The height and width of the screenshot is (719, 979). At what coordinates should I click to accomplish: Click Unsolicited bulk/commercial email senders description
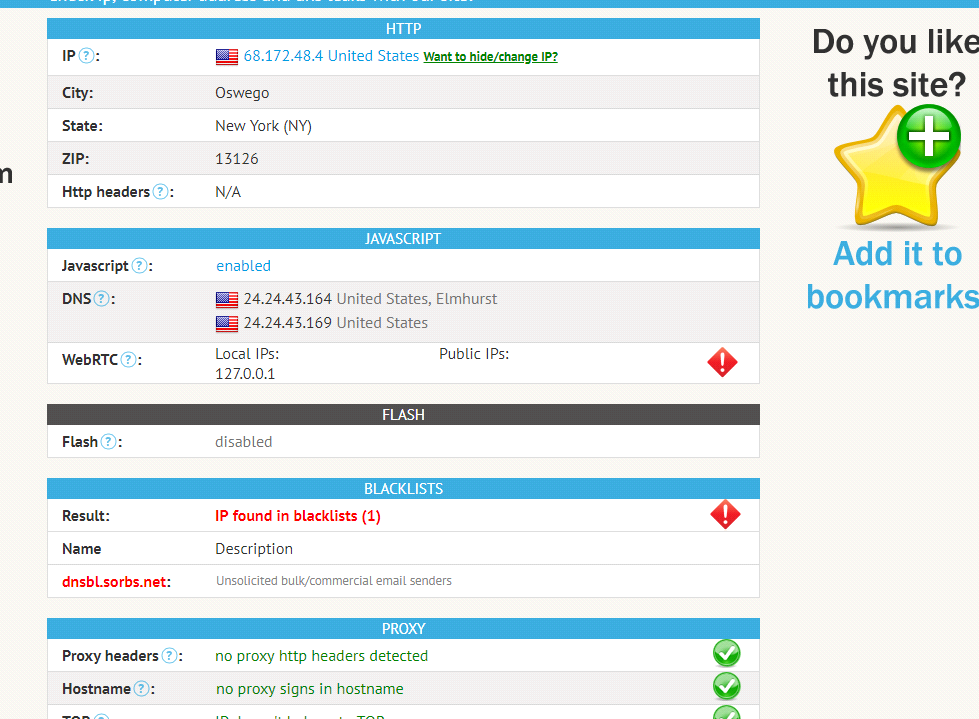[333, 581]
